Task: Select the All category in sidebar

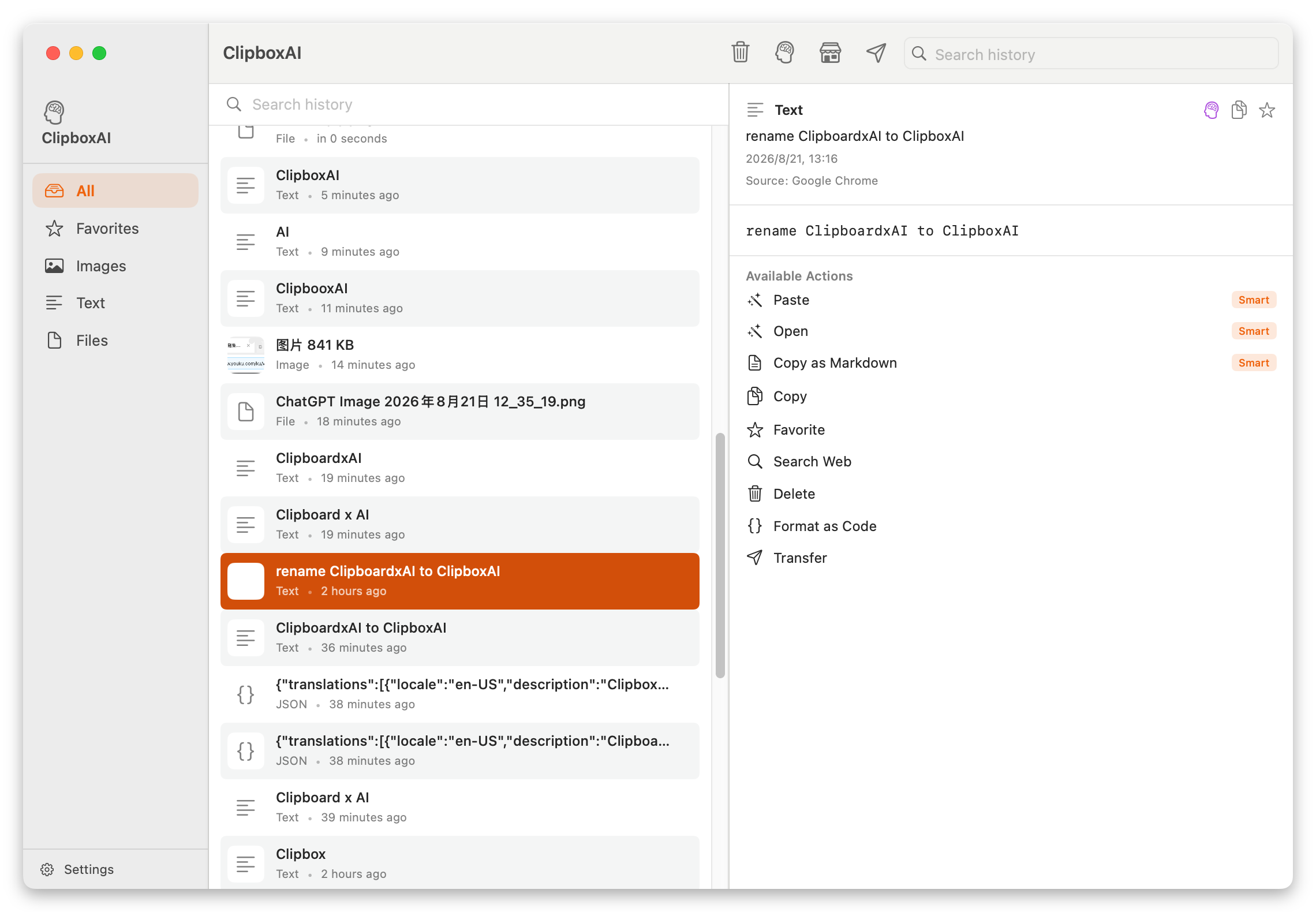Action: (x=115, y=190)
